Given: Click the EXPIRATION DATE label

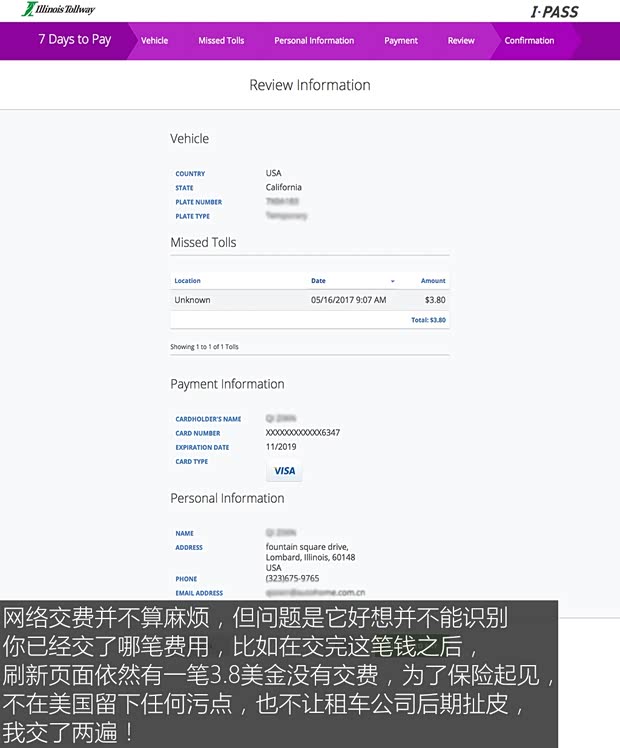Looking at the screenshot, I should pyautogui.click(x=202, y=447).
